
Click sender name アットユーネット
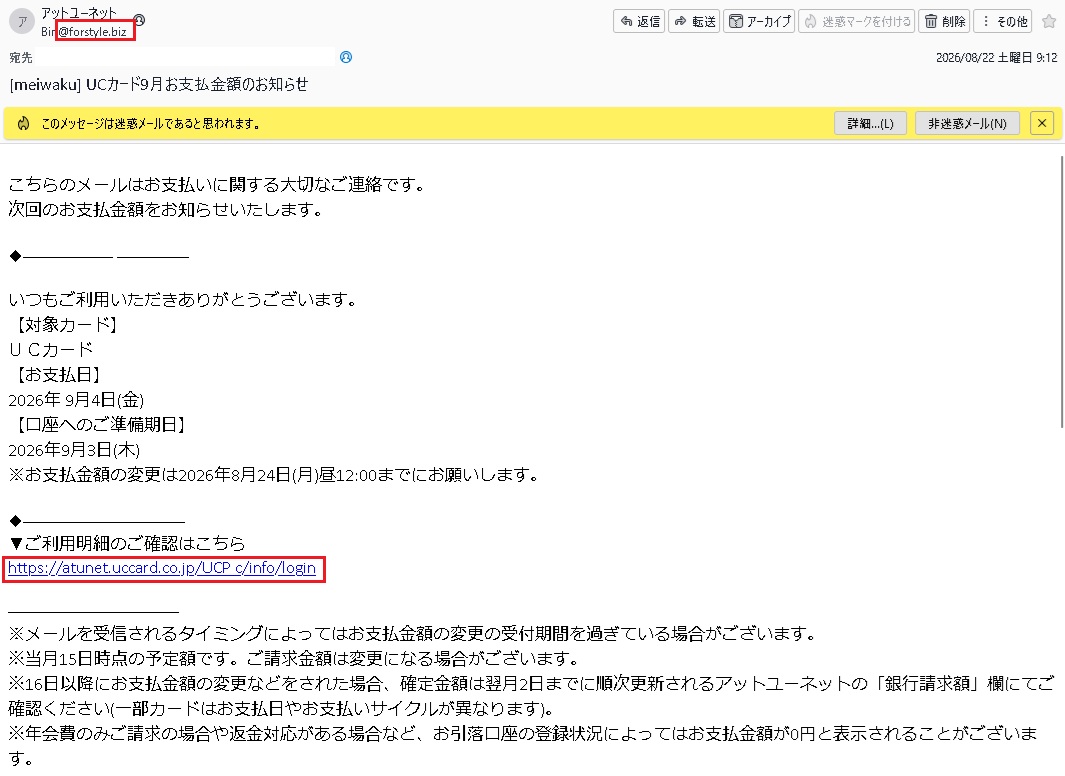(x=79, y=12)
